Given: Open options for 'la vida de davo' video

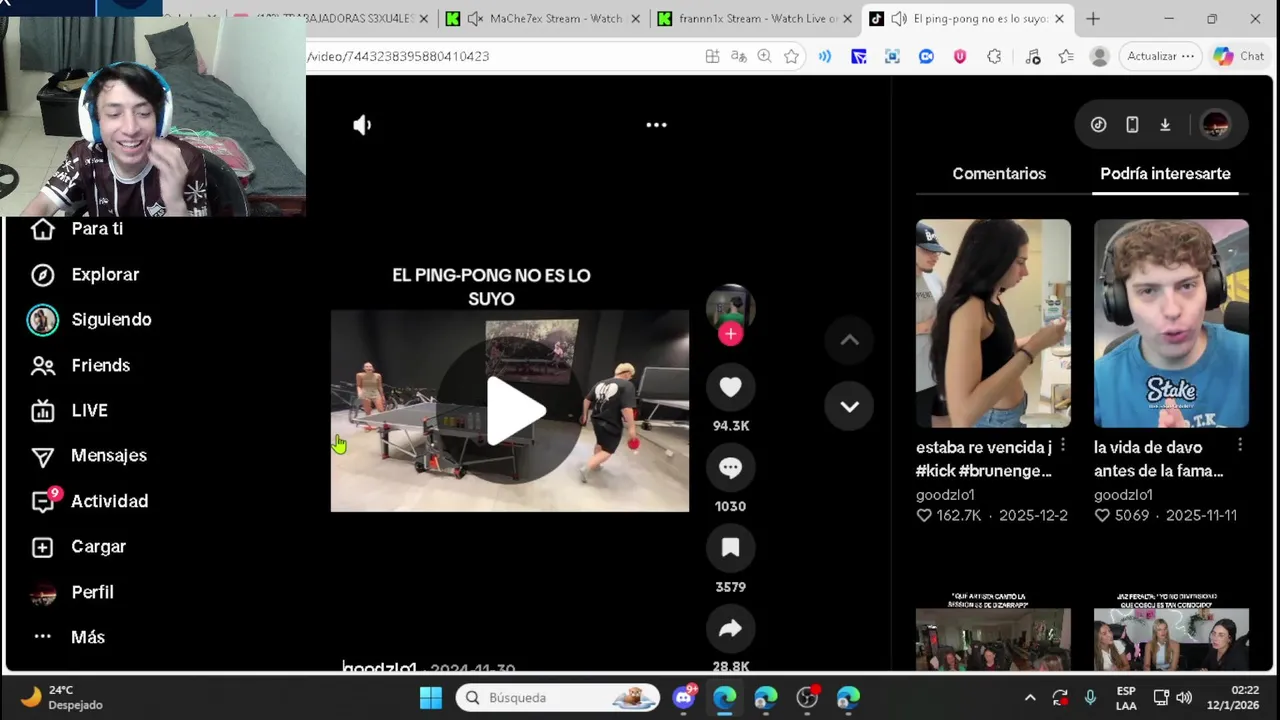Looking at the screenshot, I should pyautogui.click(x=1240, y=445).
